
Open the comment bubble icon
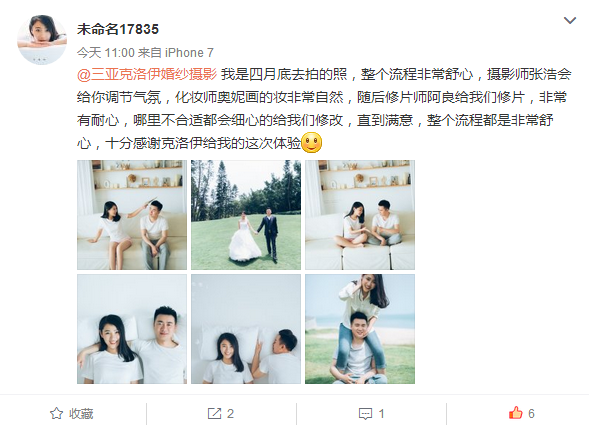(x=365, y=414)
